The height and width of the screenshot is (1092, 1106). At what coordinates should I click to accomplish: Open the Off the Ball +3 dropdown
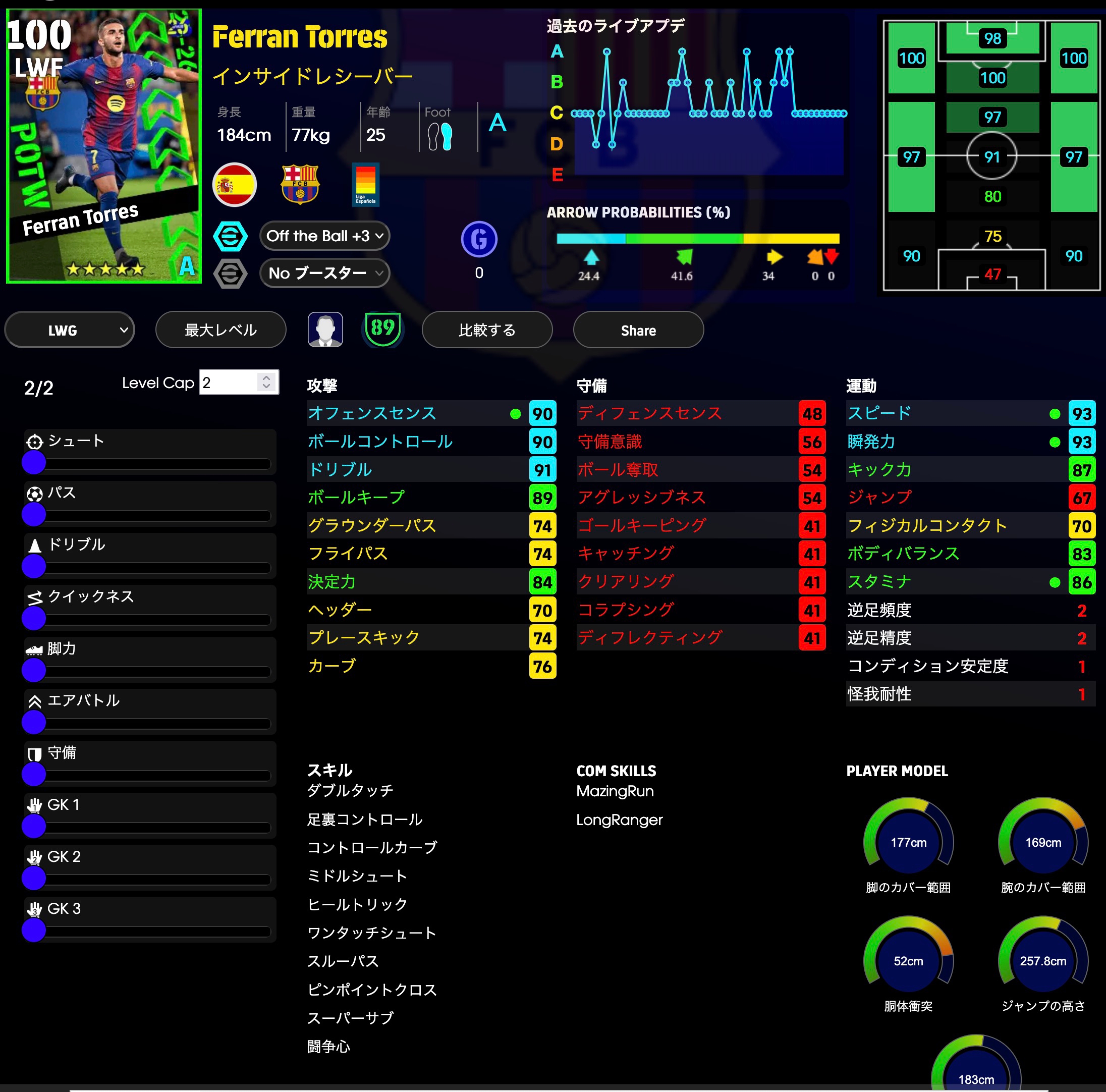tap(324, 236)
